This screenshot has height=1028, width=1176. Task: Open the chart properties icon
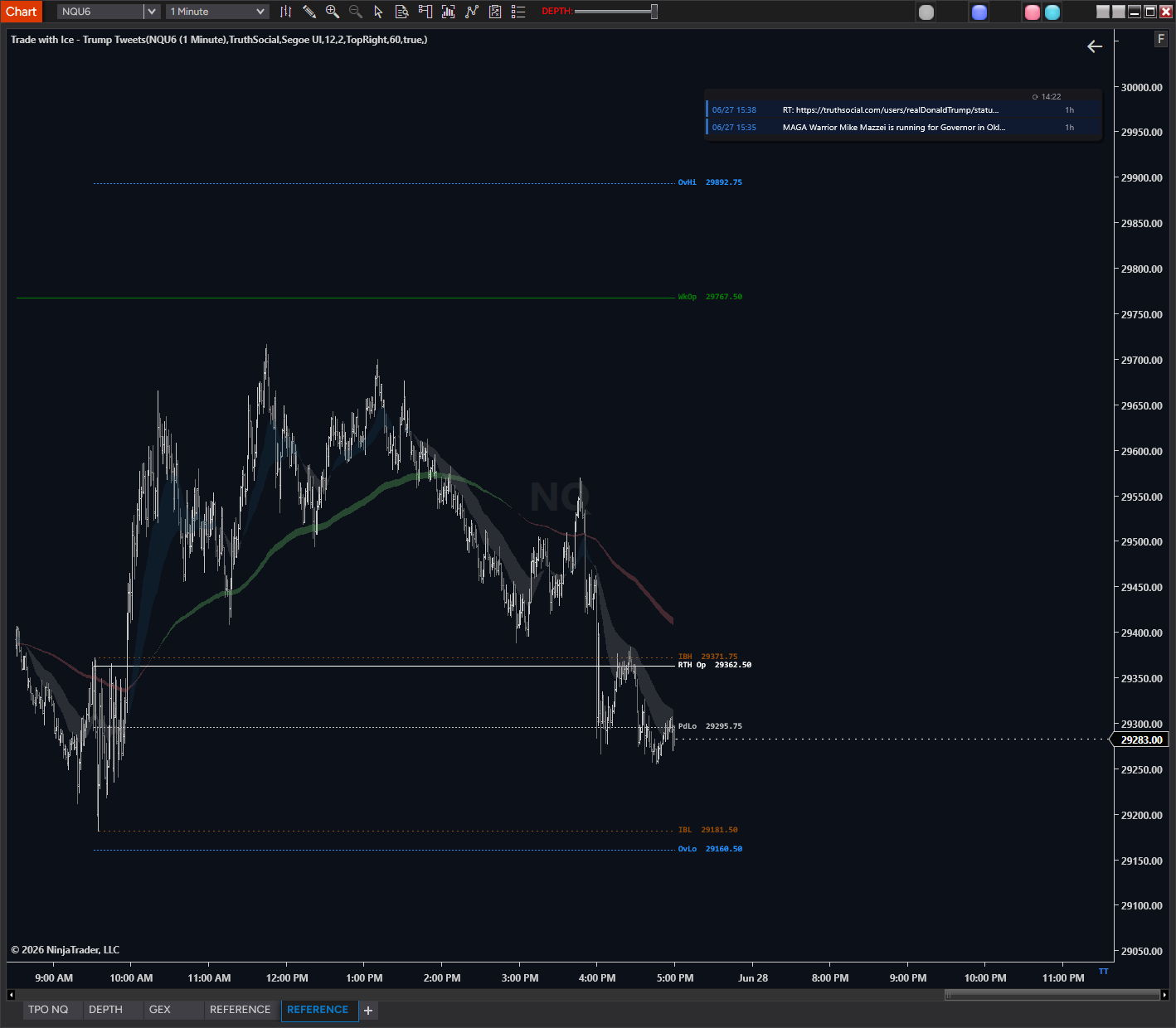click(x=495, y=12)
